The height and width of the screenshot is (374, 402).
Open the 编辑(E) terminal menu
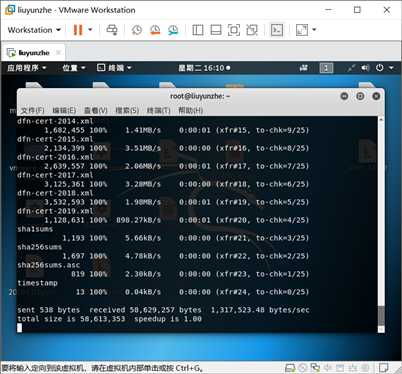click(64, 110)
